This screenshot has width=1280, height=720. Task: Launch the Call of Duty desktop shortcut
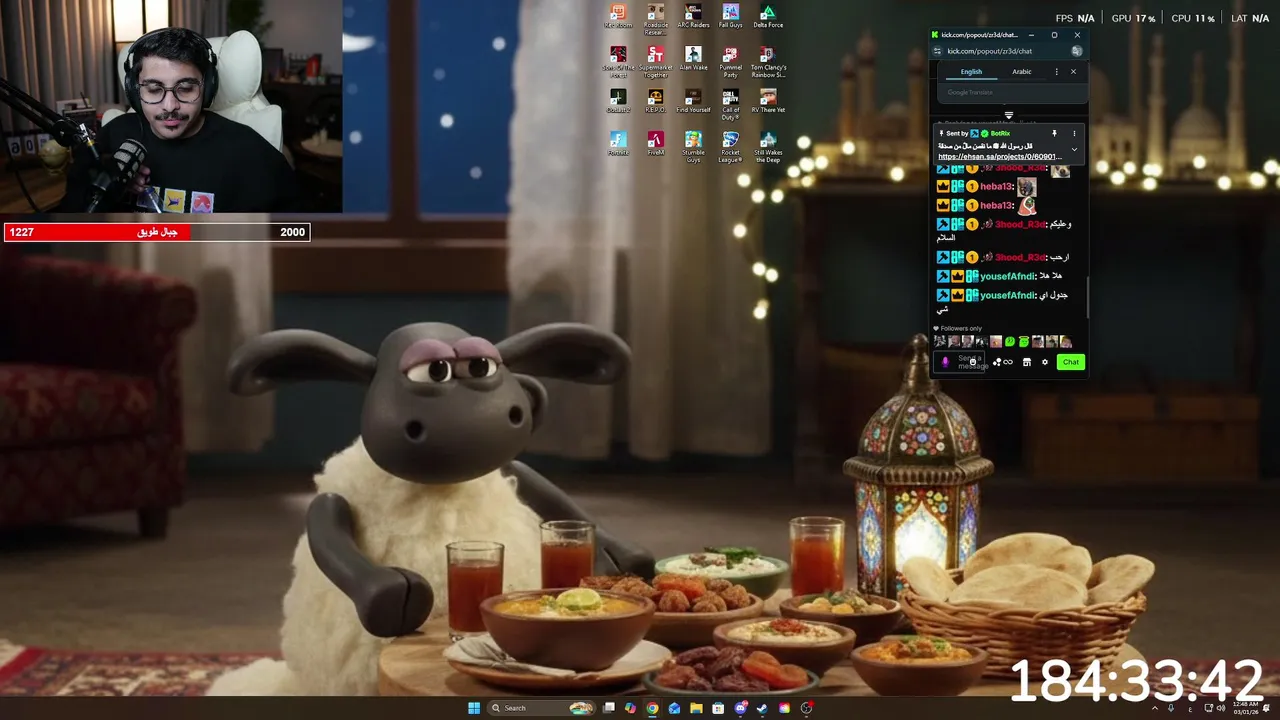click(x=731, y=104)
